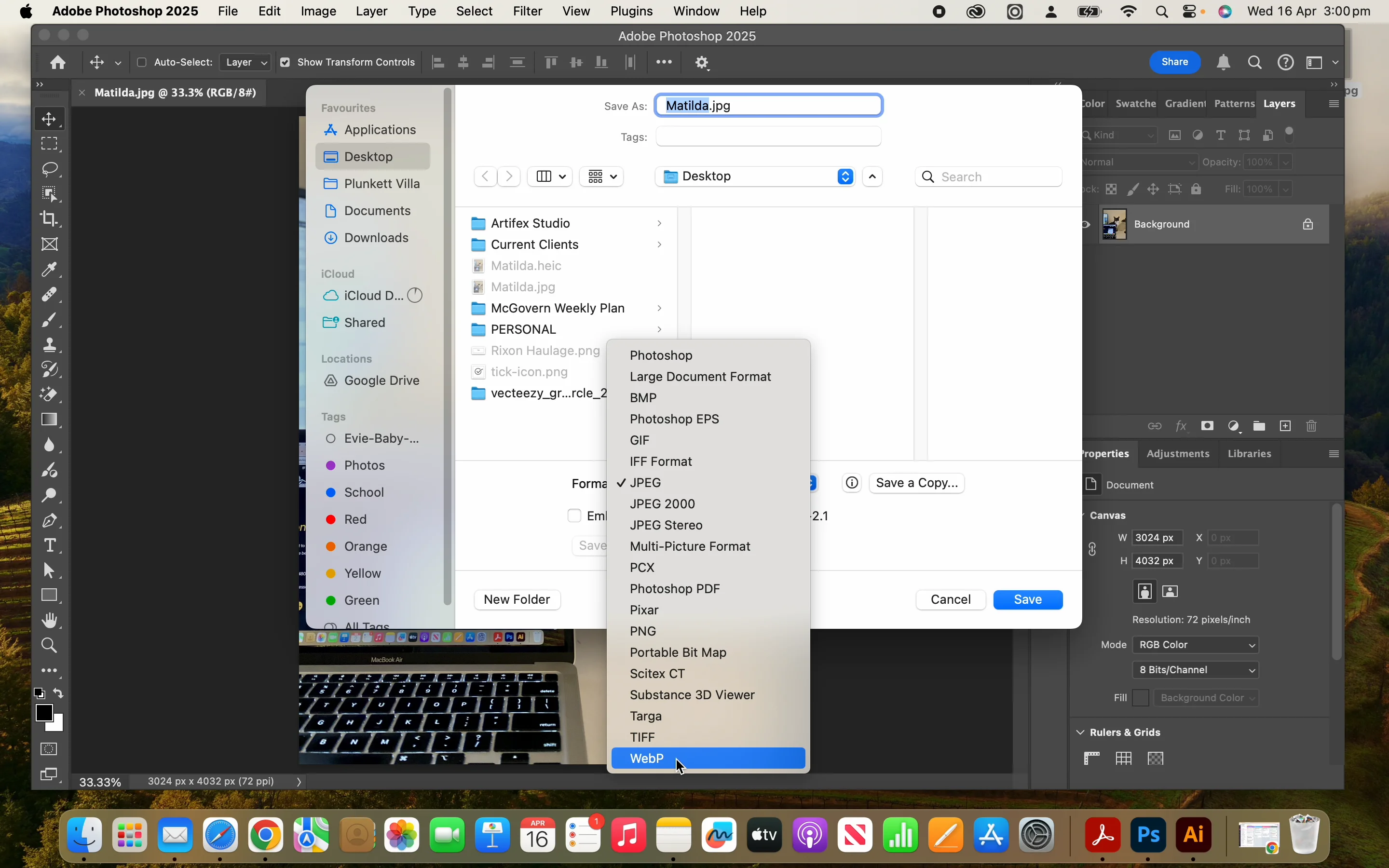The image size is (1389, 868).
Task: Select the Horizontal Type tool
Action: tap(49, 545)
